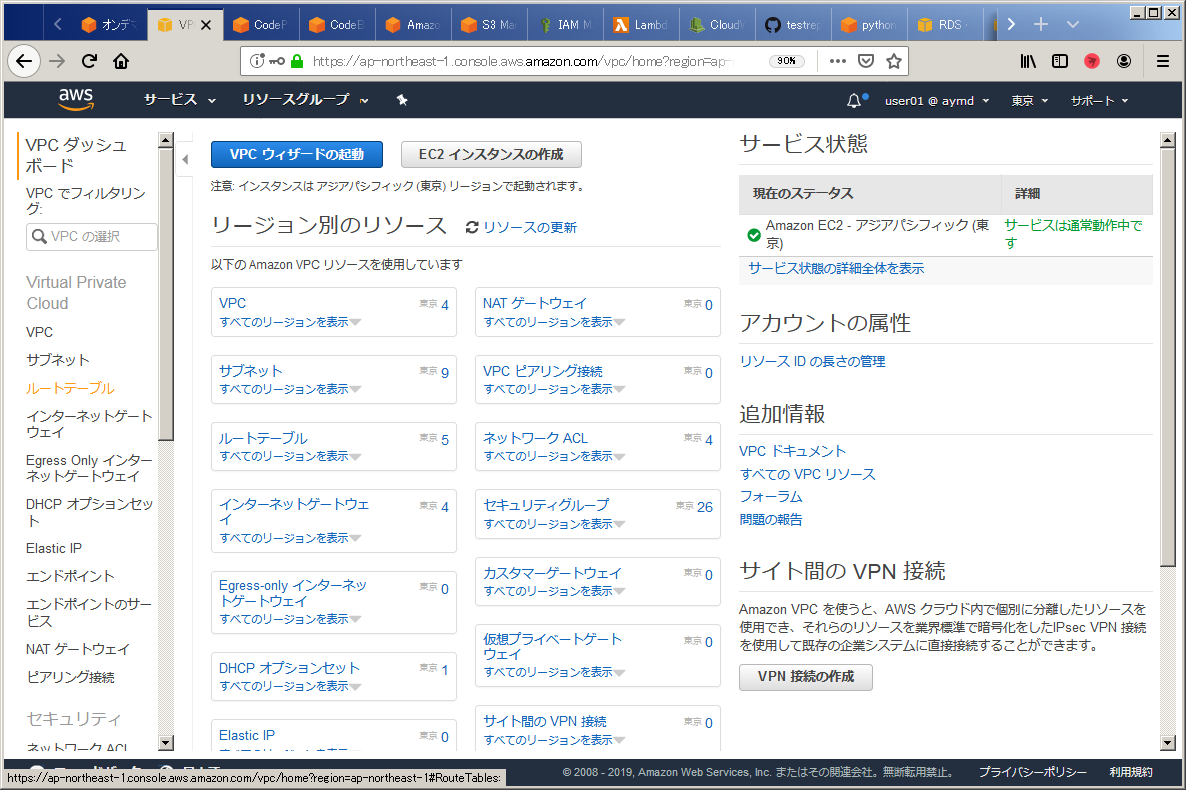The width and height of the screenshot is (1186, 790).
Task: Click the main page scrollbar down arrow
Action: click(1167, 742)
